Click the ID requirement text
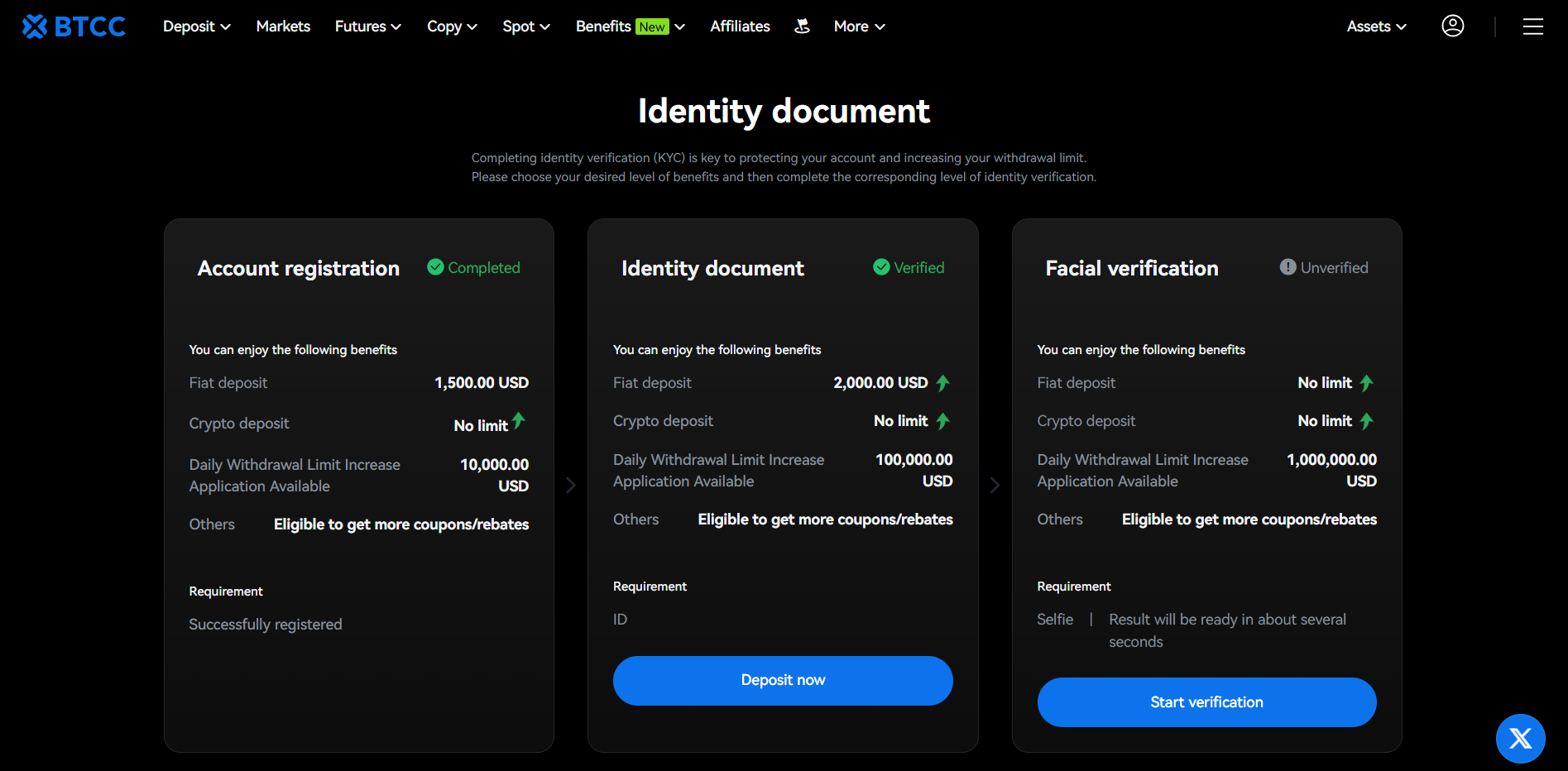This screenshot has width=1568, height=771. point(621,620)
